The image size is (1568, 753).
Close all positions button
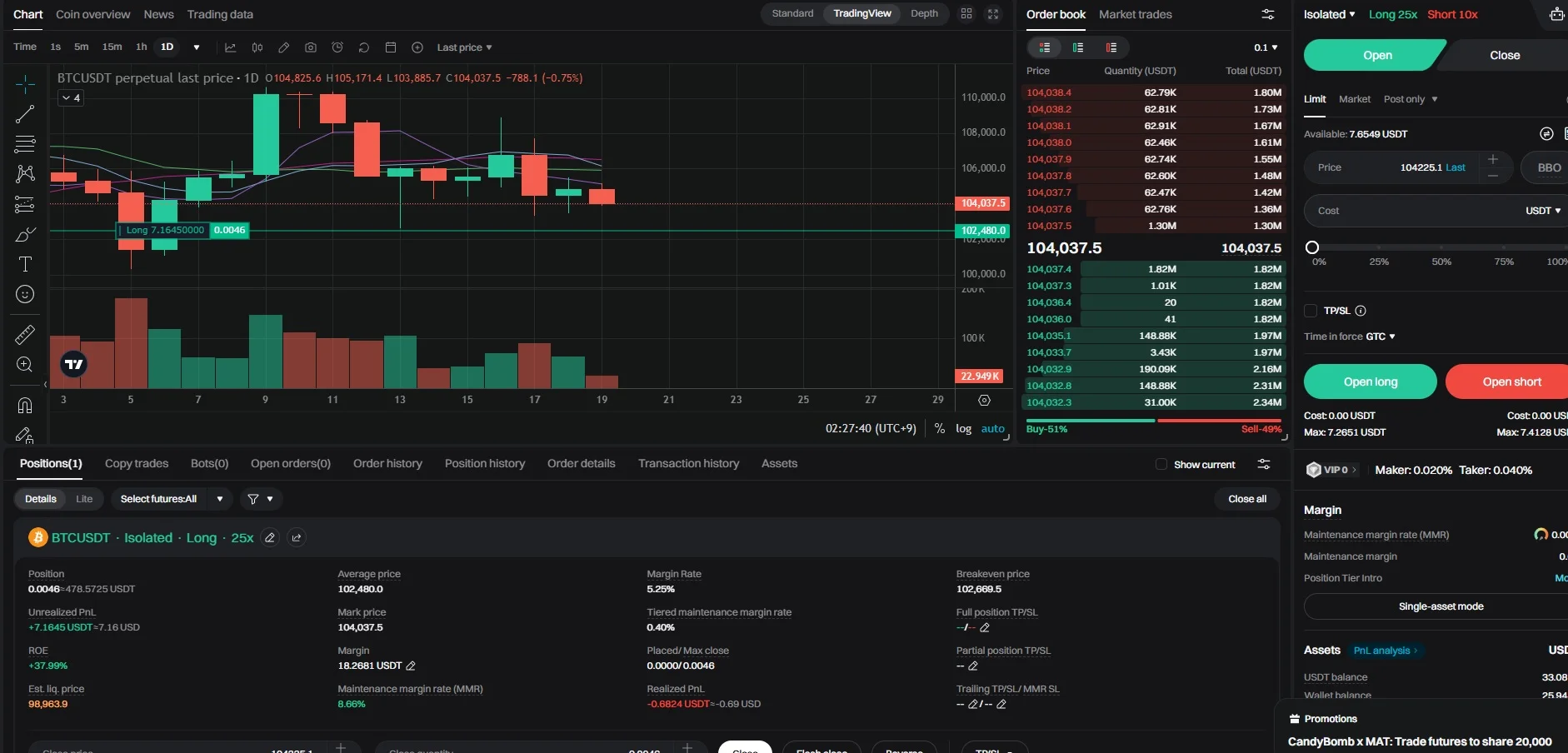click(x=1247, y=499)
